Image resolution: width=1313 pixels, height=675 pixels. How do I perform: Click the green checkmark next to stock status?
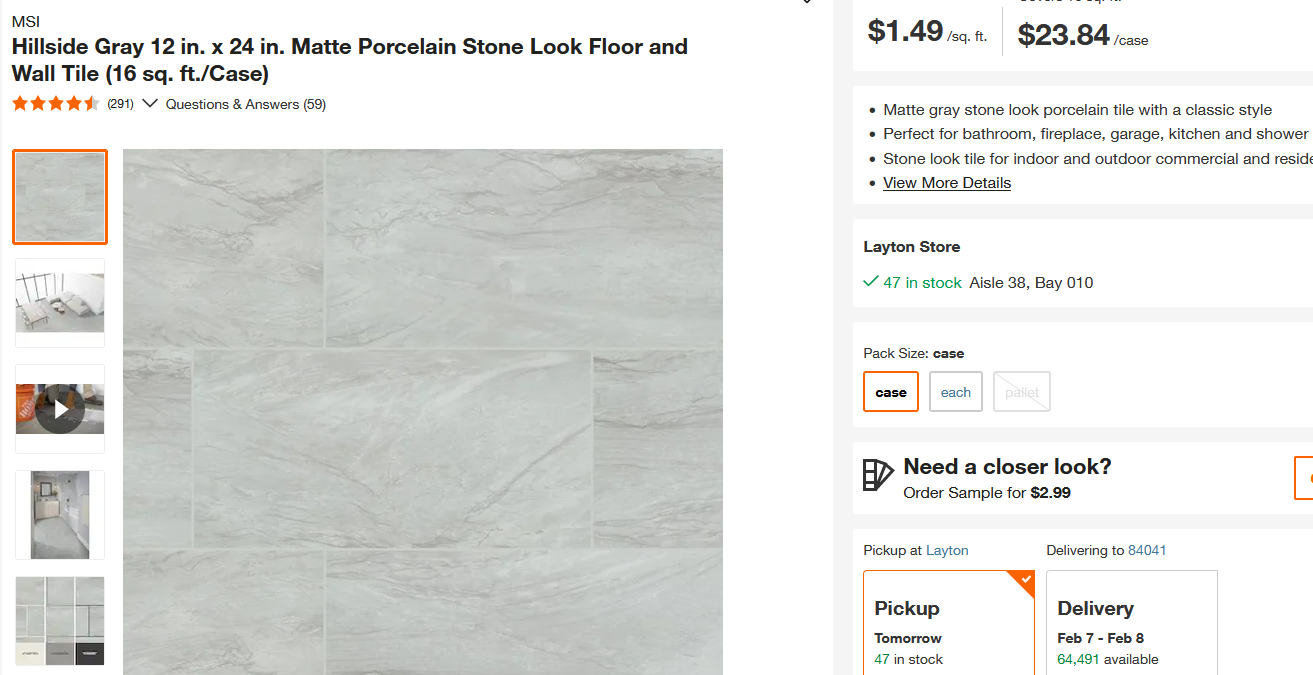(x=869, y=281)
